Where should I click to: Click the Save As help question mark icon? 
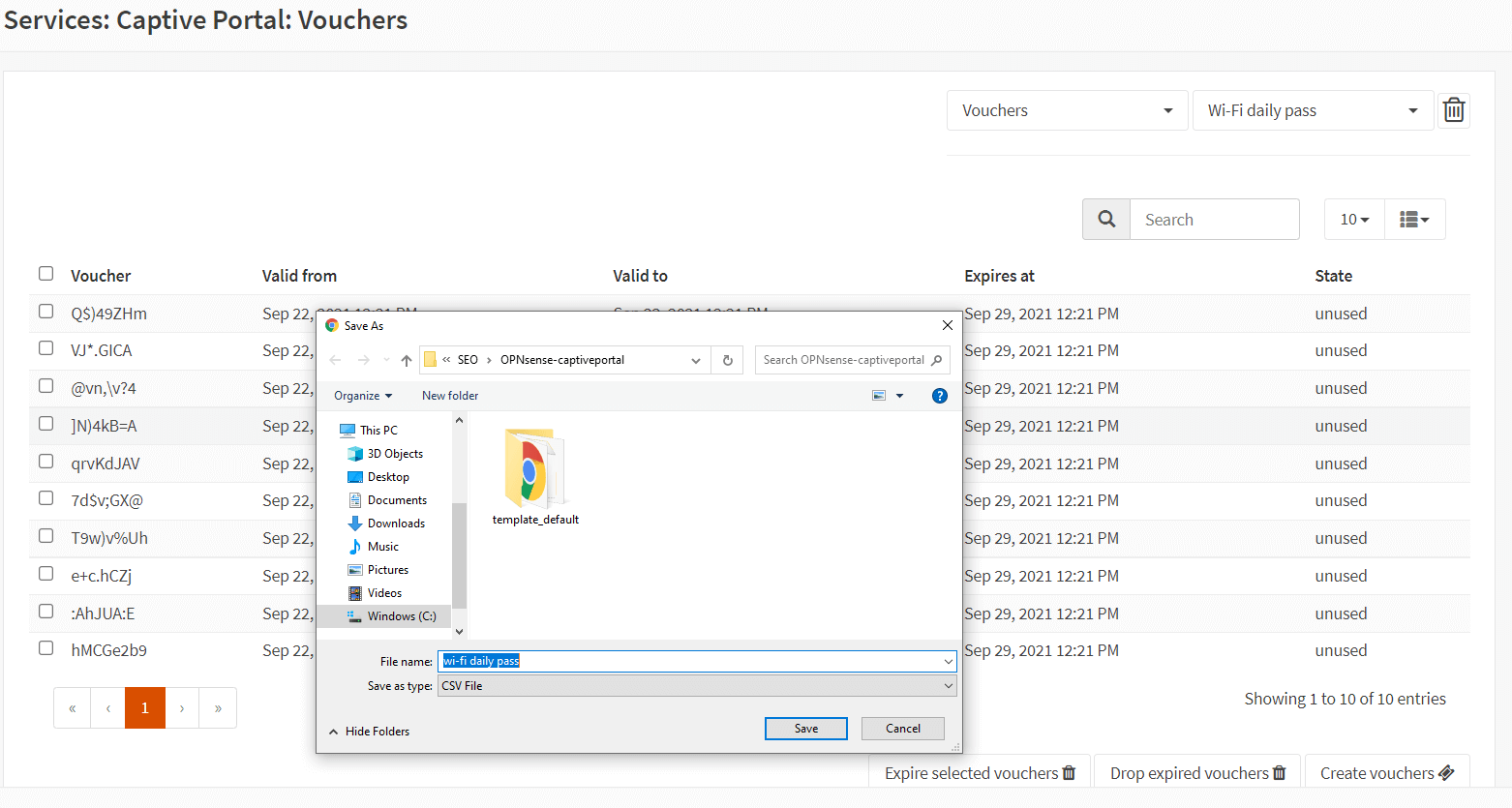[x=939, y=396]
